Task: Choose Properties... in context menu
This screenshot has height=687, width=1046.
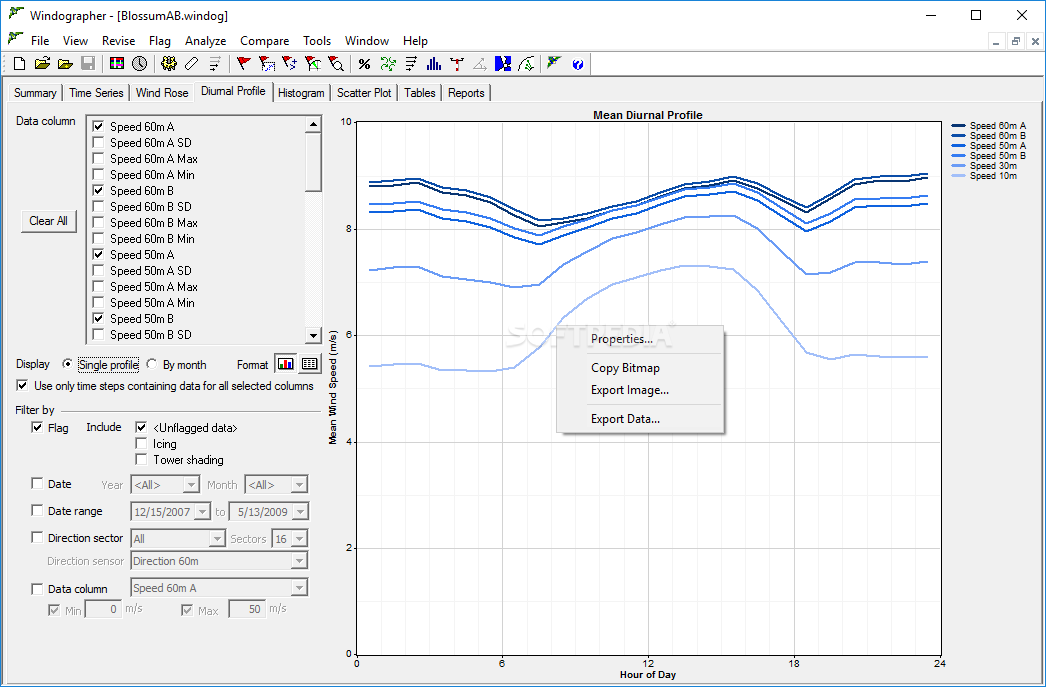Action: click(622, 339)
